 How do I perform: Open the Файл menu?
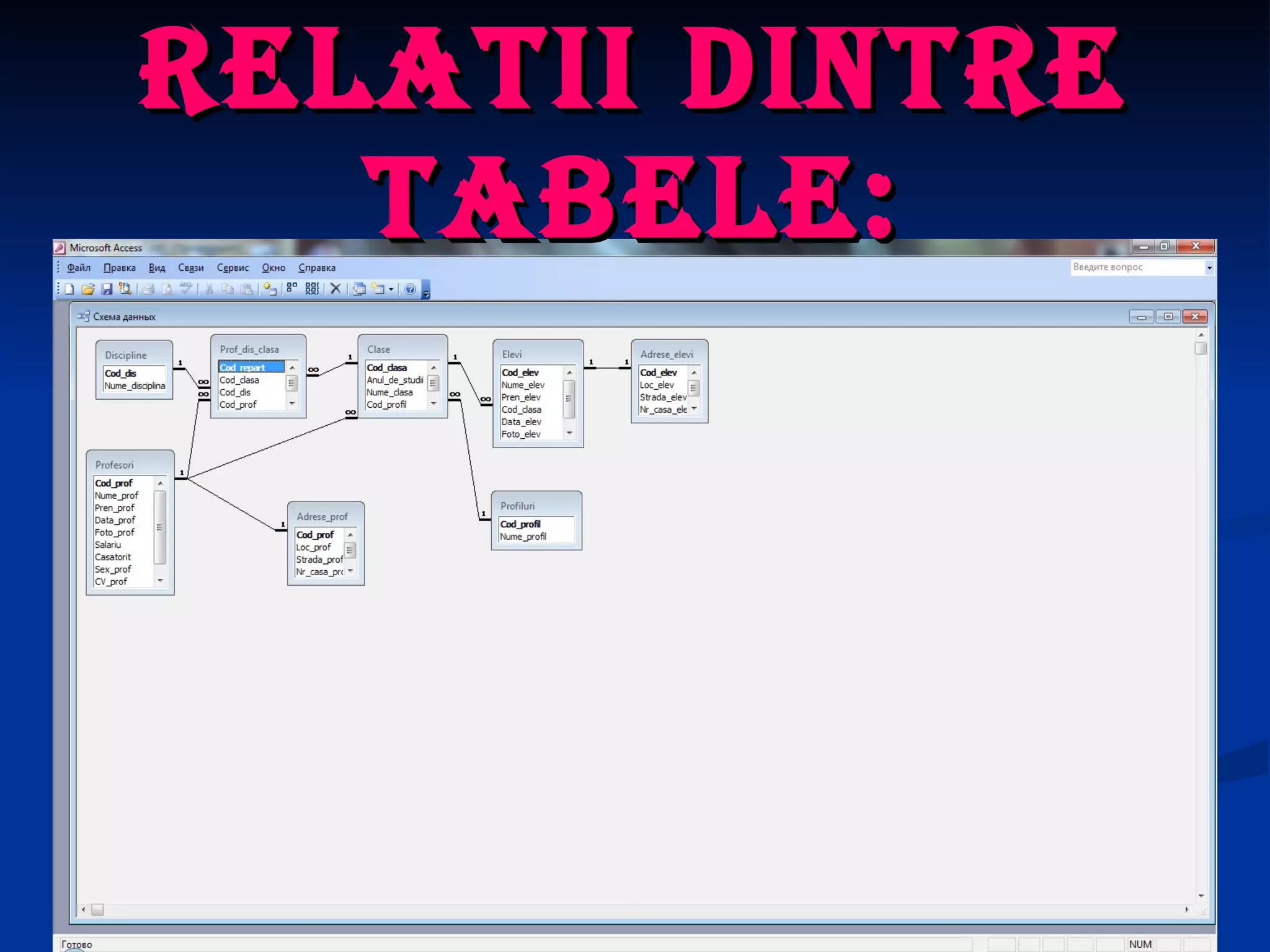coord(79,268)
